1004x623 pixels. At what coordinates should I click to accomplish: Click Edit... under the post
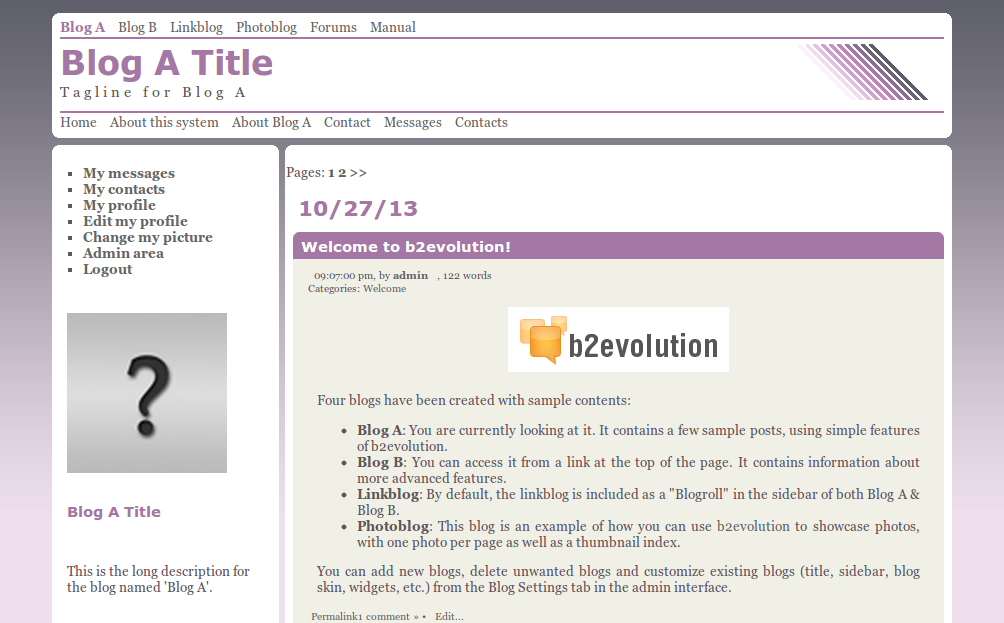449,617
